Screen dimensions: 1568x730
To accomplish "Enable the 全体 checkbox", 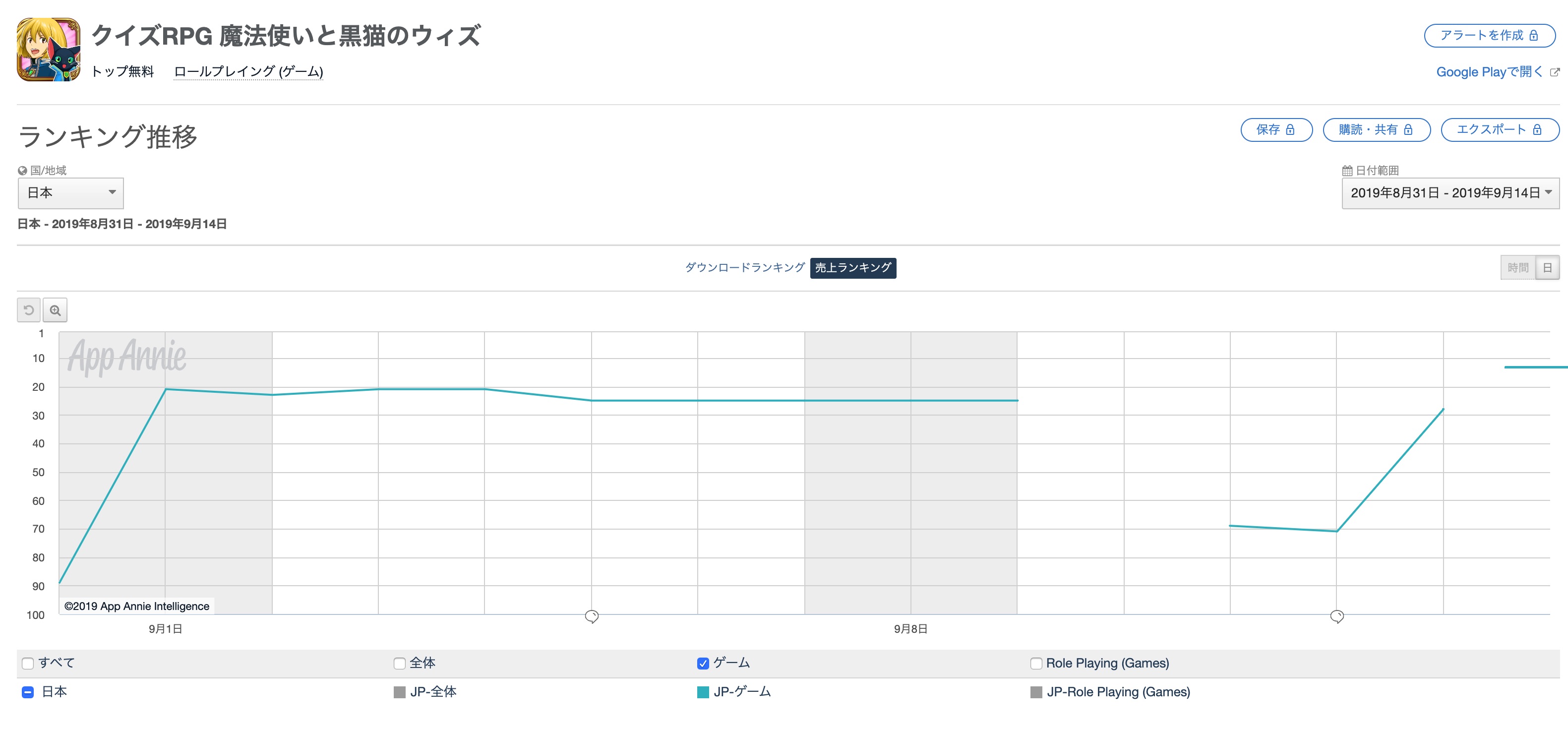I will click(x=399, y=664).
